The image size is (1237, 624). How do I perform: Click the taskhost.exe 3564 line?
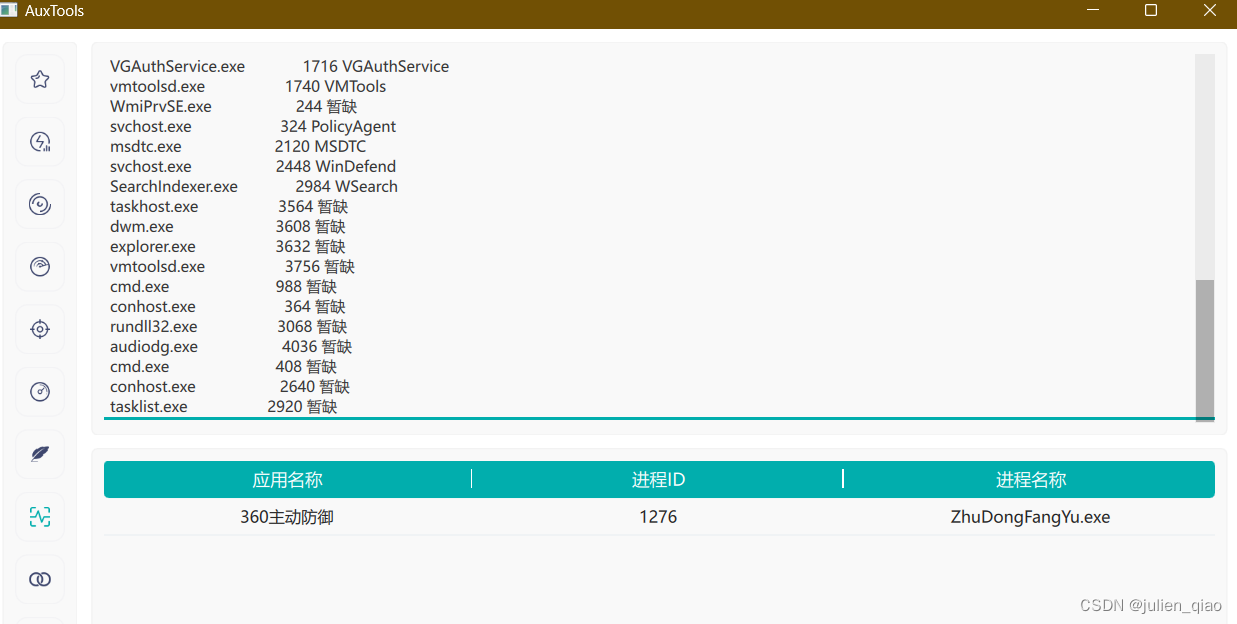click(229, 206)
